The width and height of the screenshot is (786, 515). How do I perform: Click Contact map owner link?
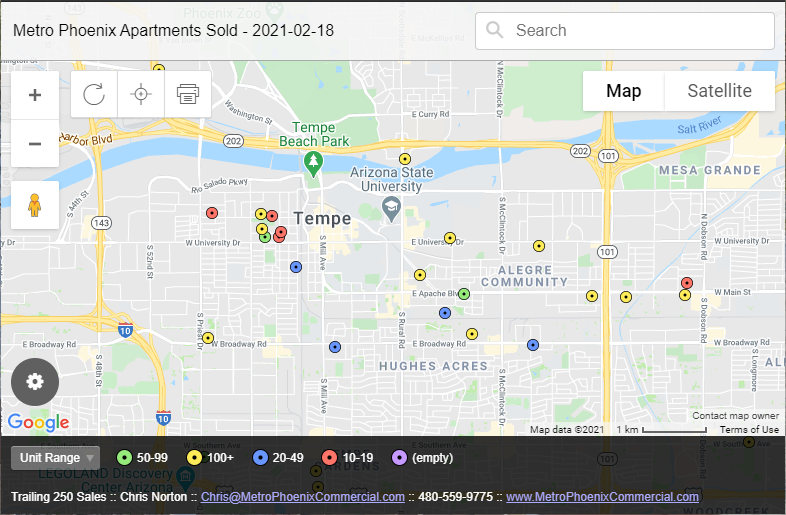coord(735,416)
